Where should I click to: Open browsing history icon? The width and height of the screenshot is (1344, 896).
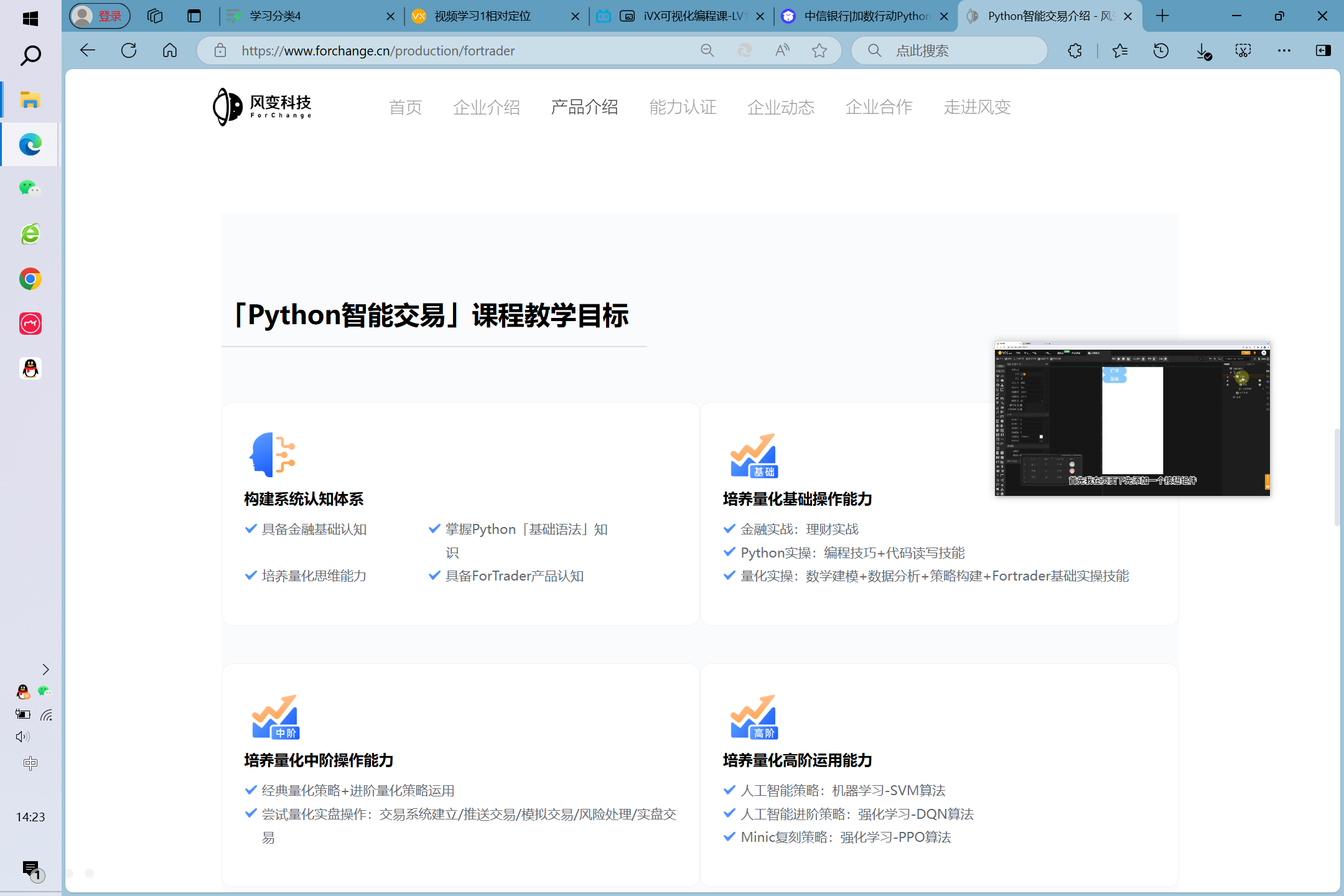tap(1161, 50)
